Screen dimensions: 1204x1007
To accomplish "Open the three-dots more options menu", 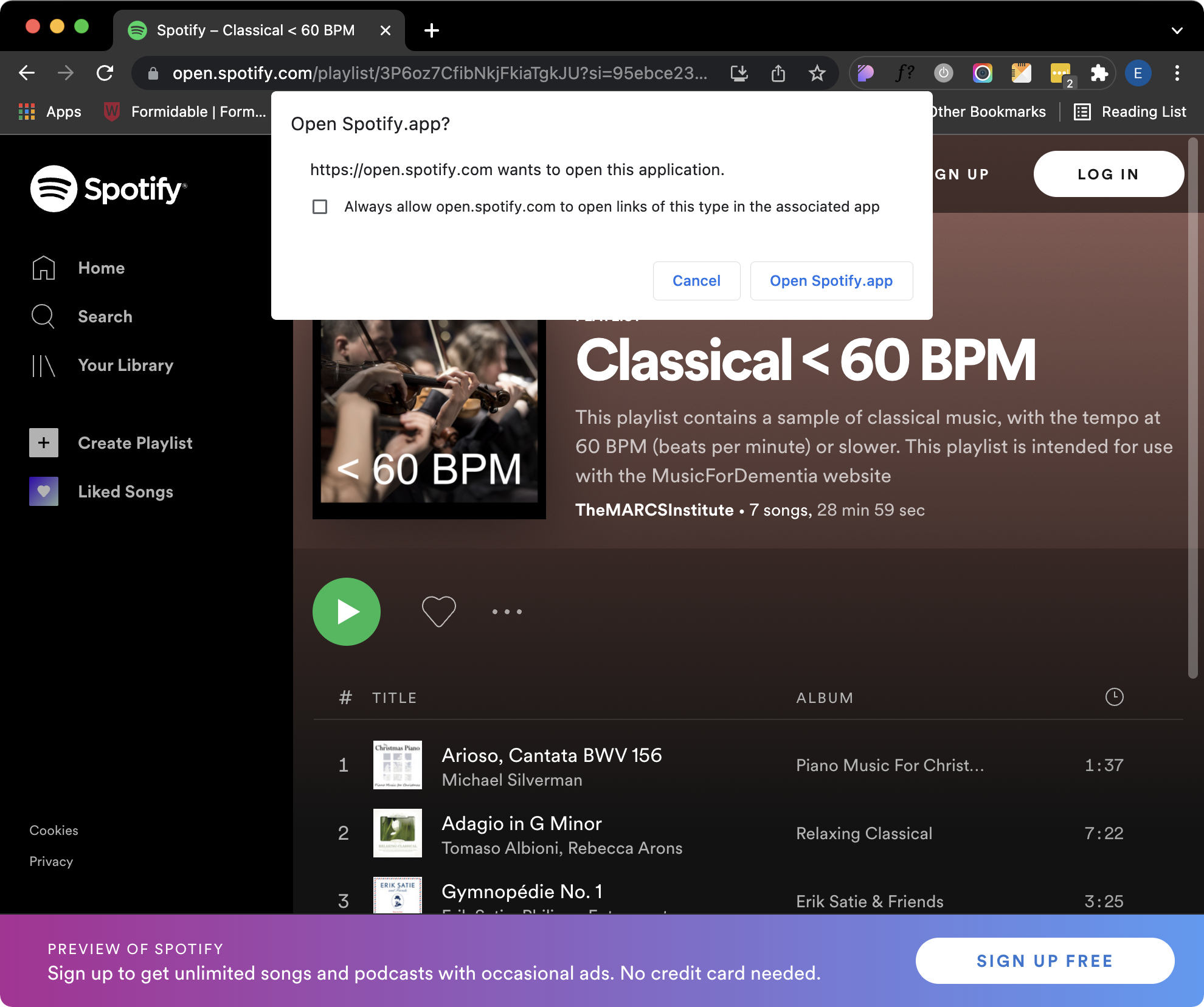I will pos(507,611).
